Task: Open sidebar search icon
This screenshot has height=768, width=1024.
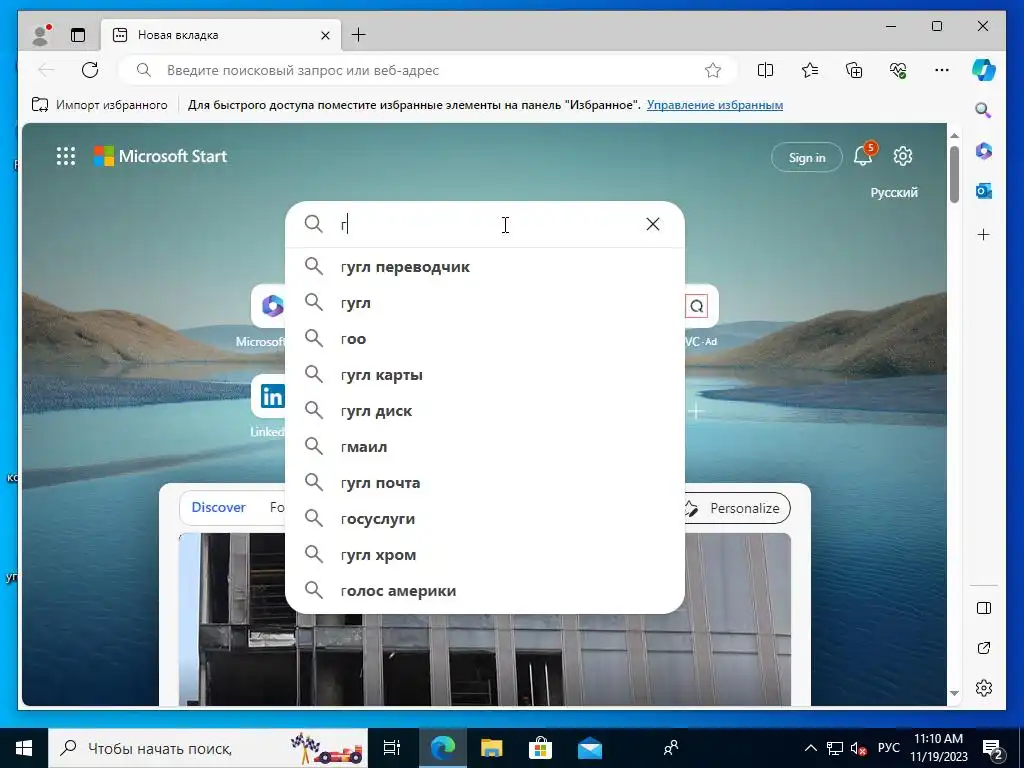Action: tap(984, 110)
